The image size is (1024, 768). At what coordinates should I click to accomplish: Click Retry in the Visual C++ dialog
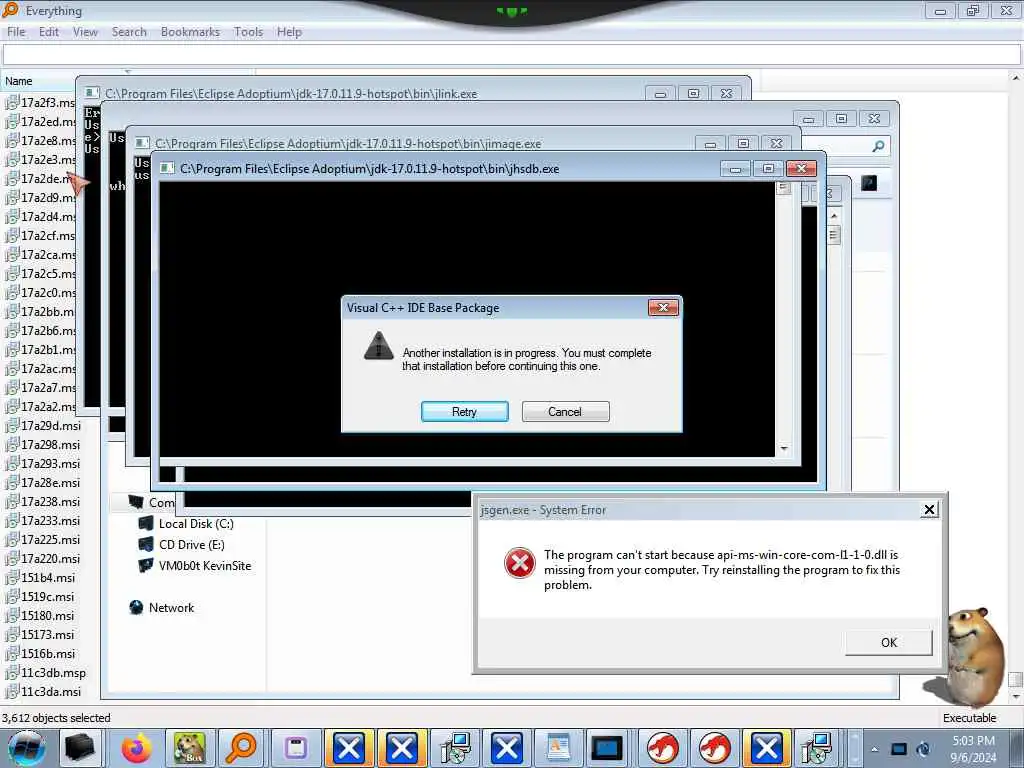pos(464,411)
